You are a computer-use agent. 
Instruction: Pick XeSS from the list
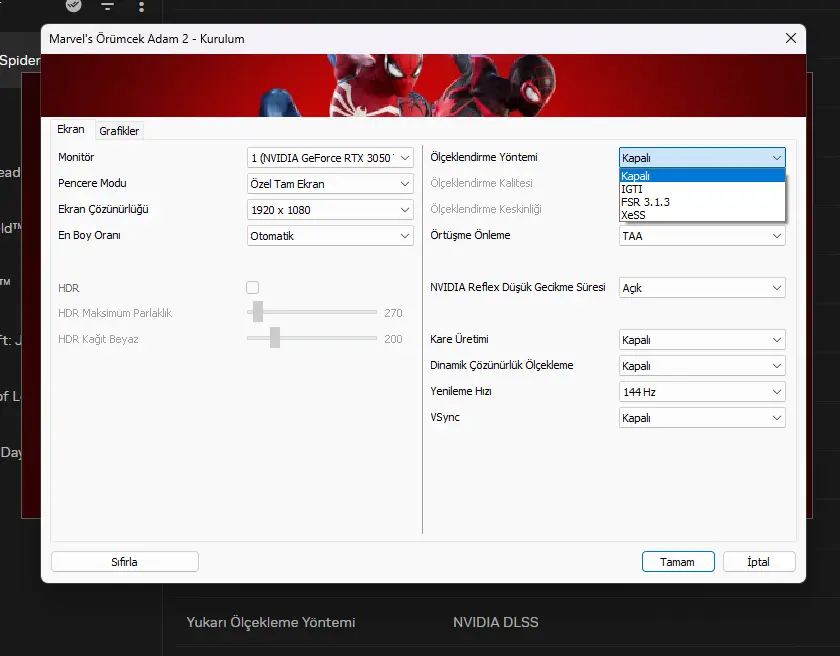click(702, 215)
